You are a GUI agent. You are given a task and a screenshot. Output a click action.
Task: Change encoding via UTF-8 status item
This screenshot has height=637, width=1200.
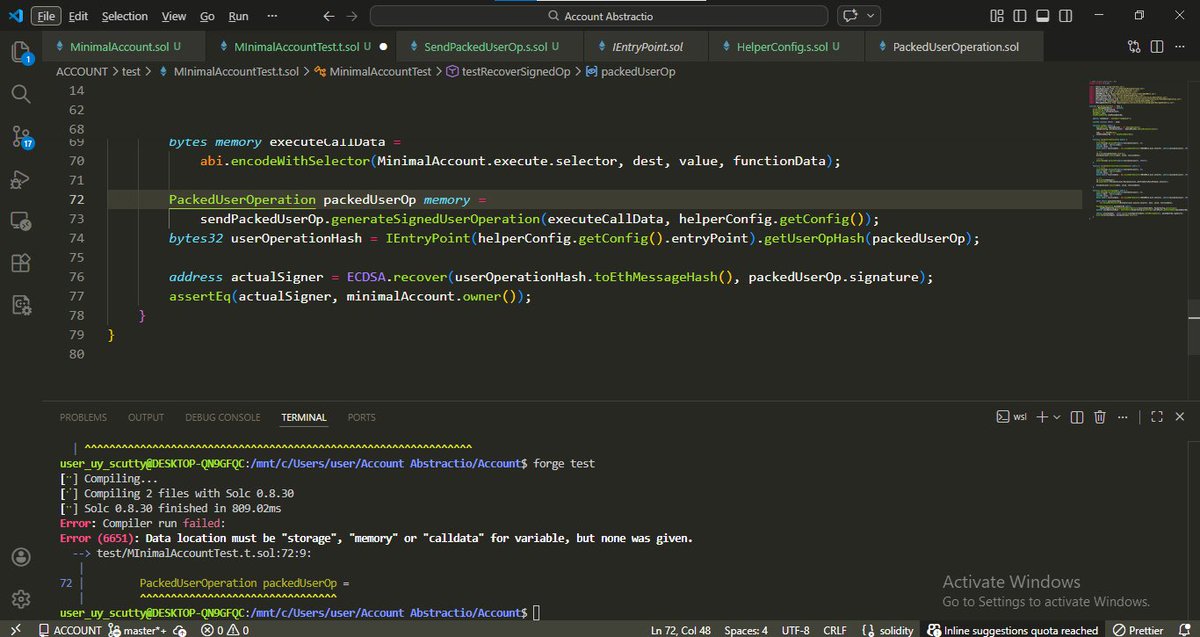(796, 630)
